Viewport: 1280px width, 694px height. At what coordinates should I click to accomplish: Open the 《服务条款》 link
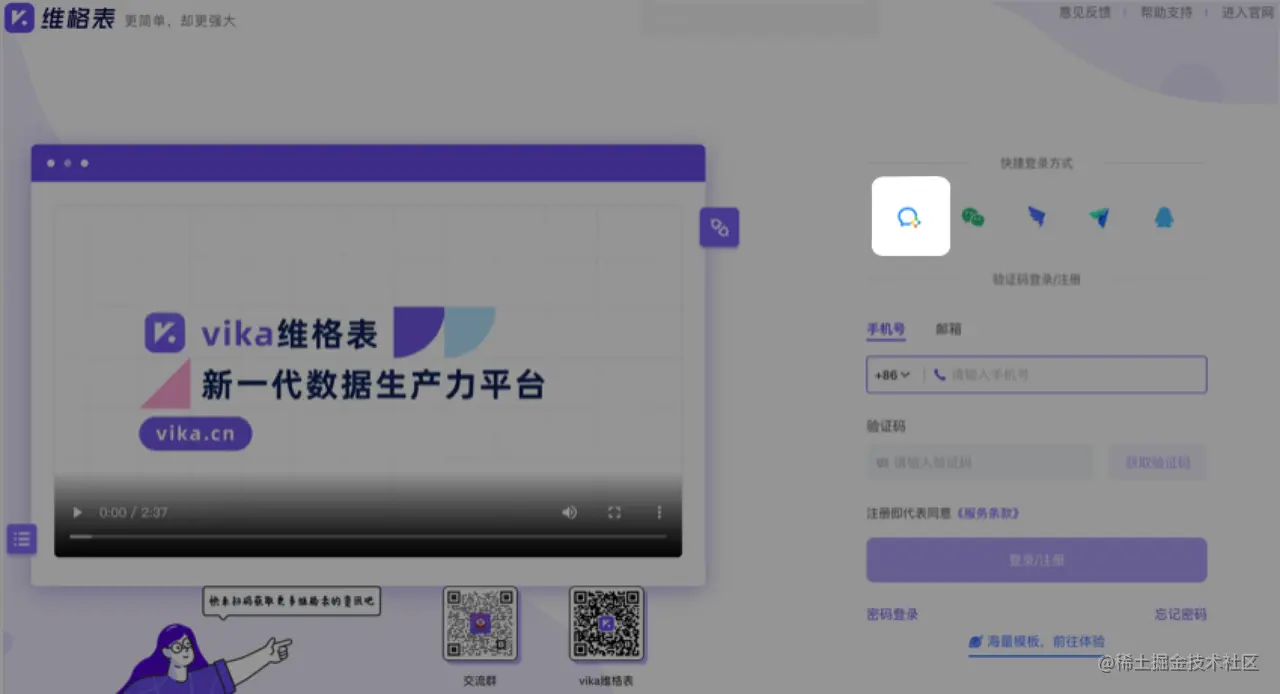point(988,513)
